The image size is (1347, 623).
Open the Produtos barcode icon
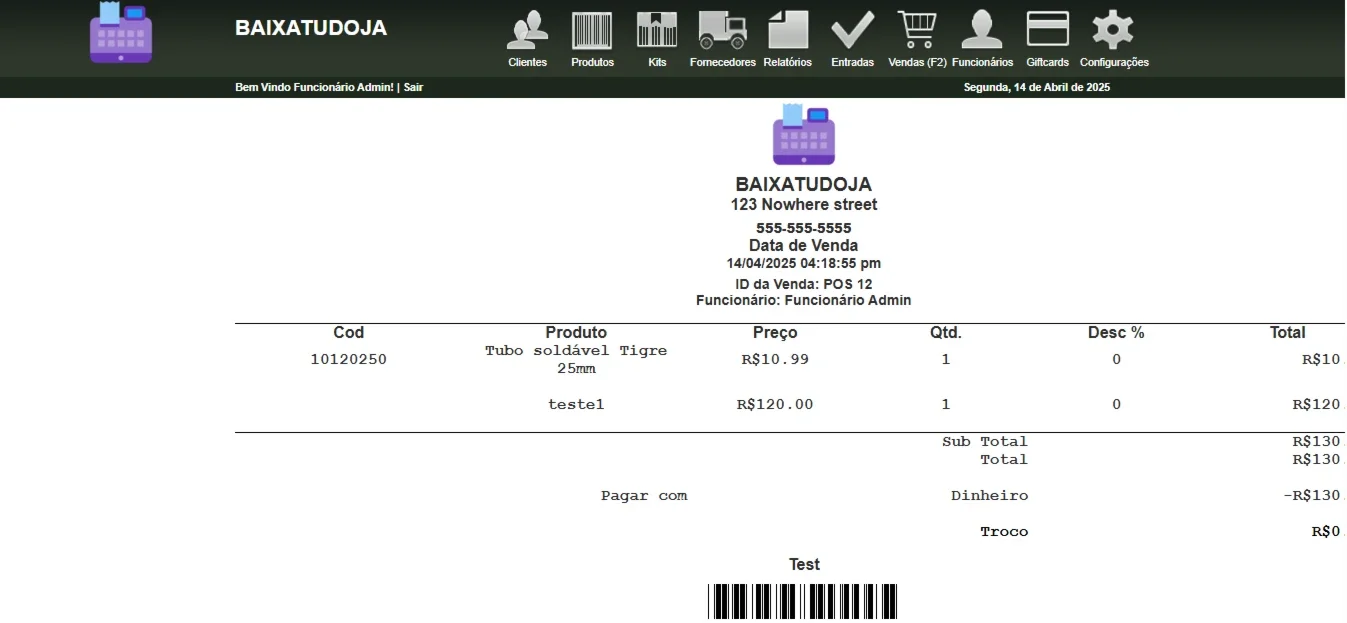click(592, 30)
